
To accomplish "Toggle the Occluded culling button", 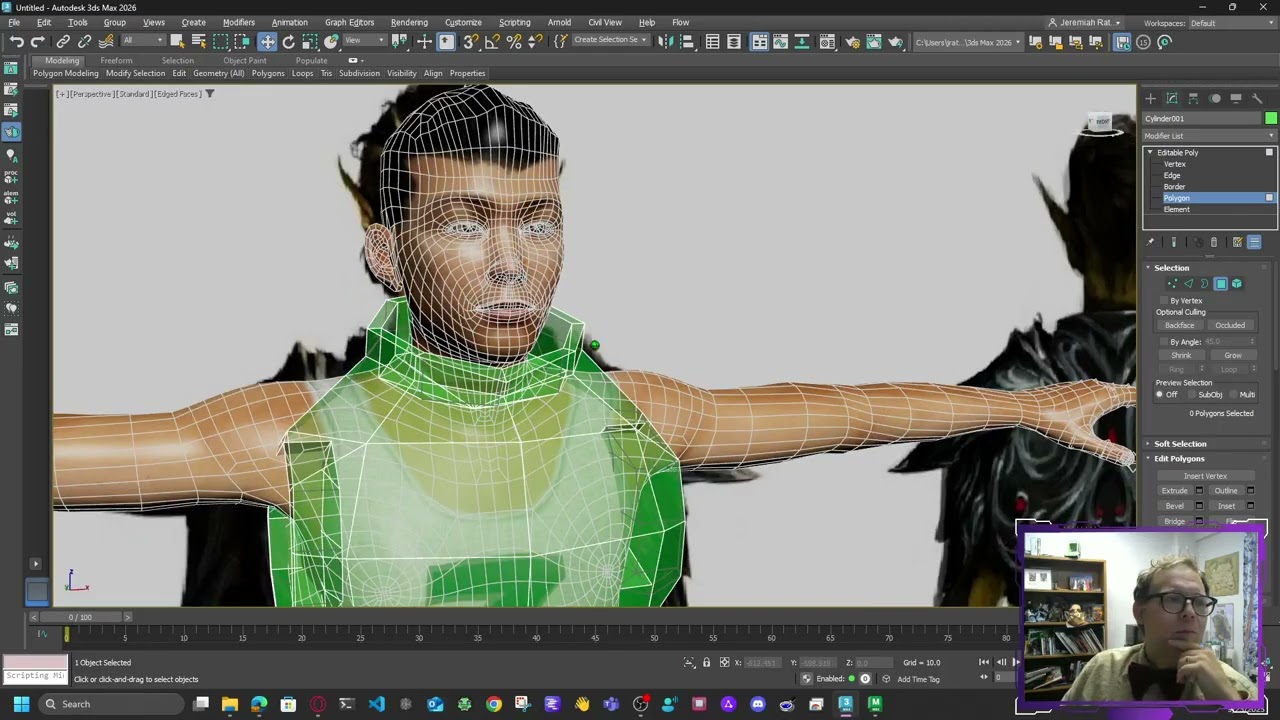I will point(1230,325).
